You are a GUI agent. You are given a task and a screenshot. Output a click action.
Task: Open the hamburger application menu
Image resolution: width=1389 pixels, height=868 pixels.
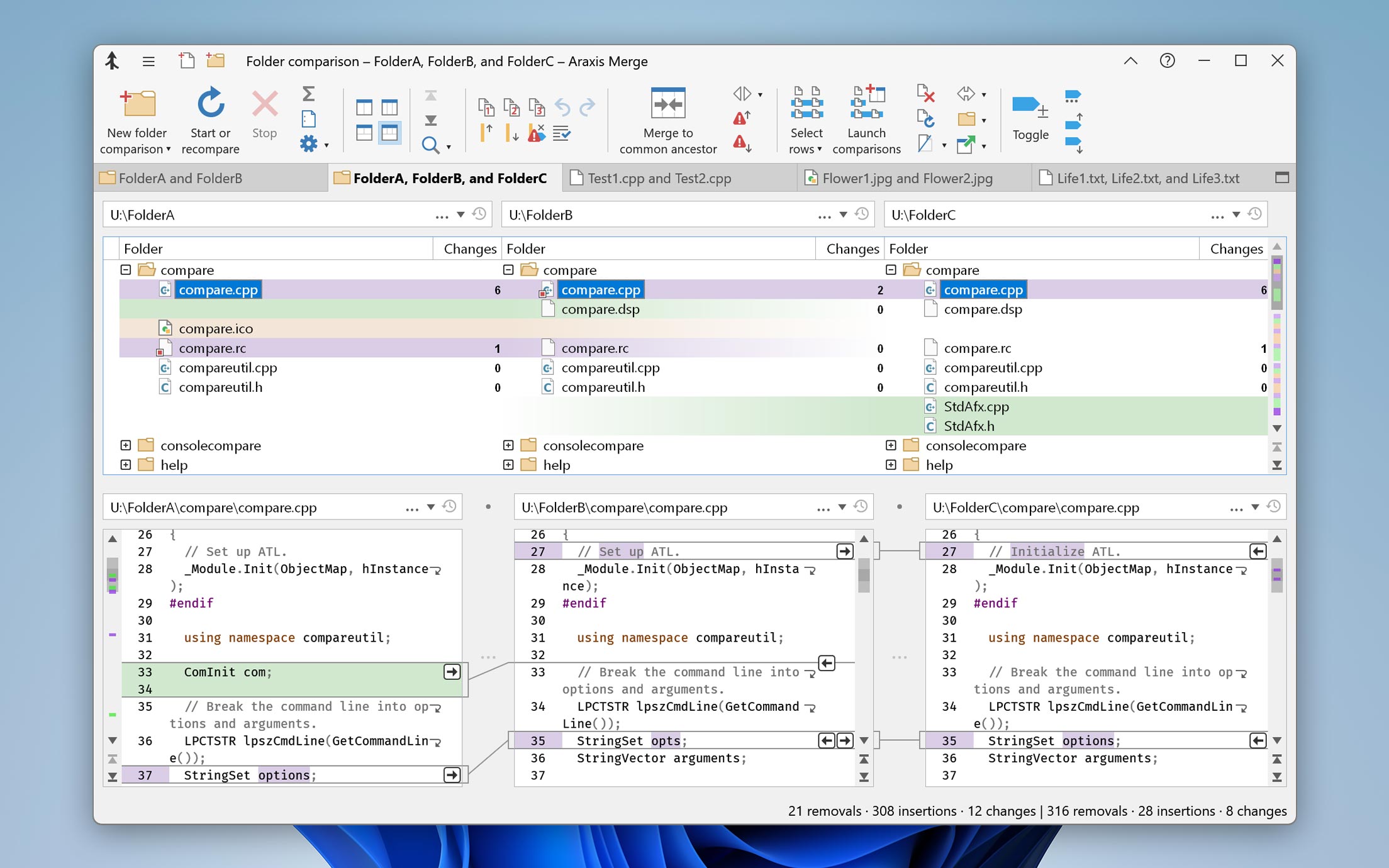pos(148,61)
